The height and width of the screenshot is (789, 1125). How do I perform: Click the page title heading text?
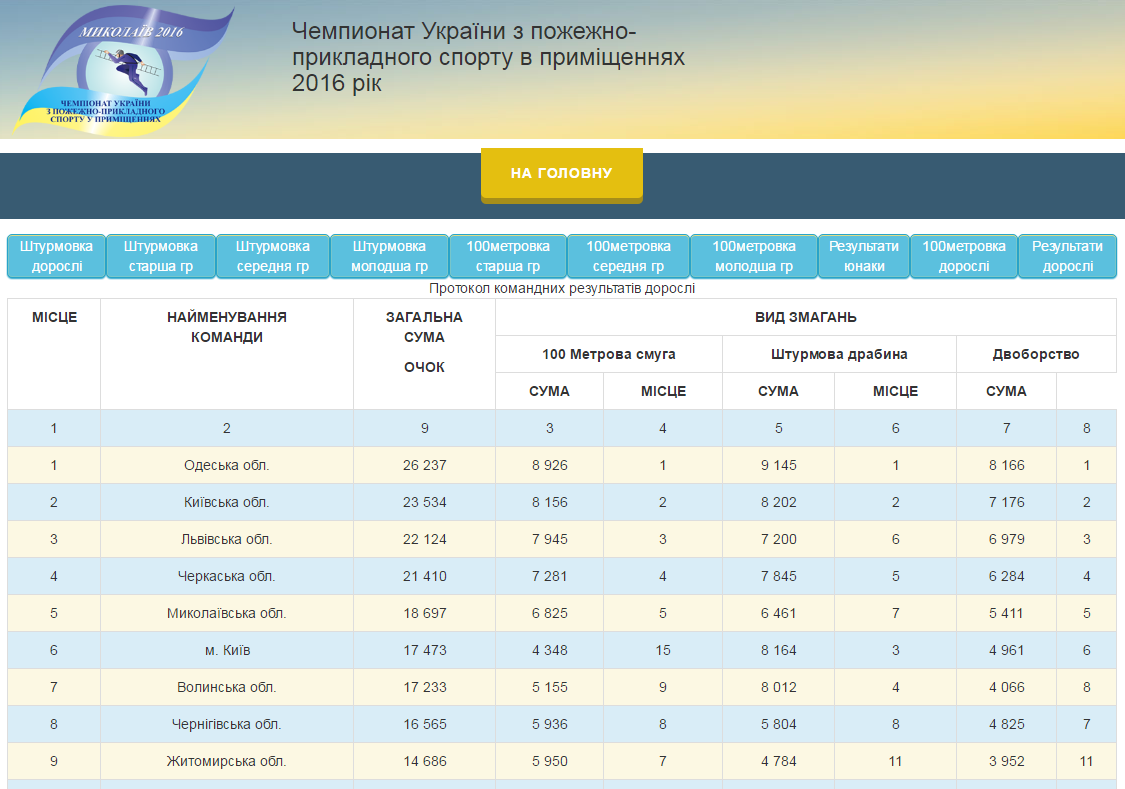point(488,58)
